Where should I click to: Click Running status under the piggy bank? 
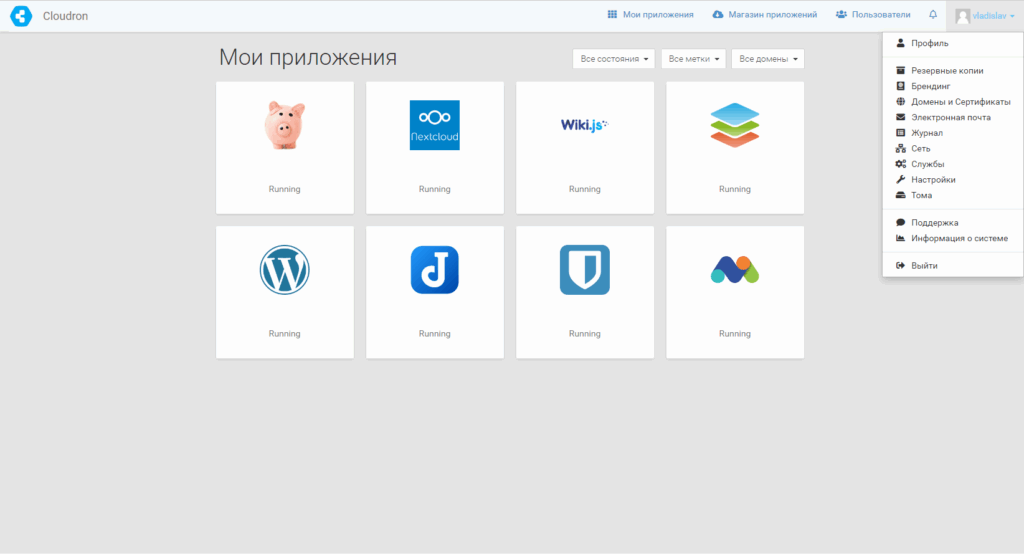(x=285, y=189)
